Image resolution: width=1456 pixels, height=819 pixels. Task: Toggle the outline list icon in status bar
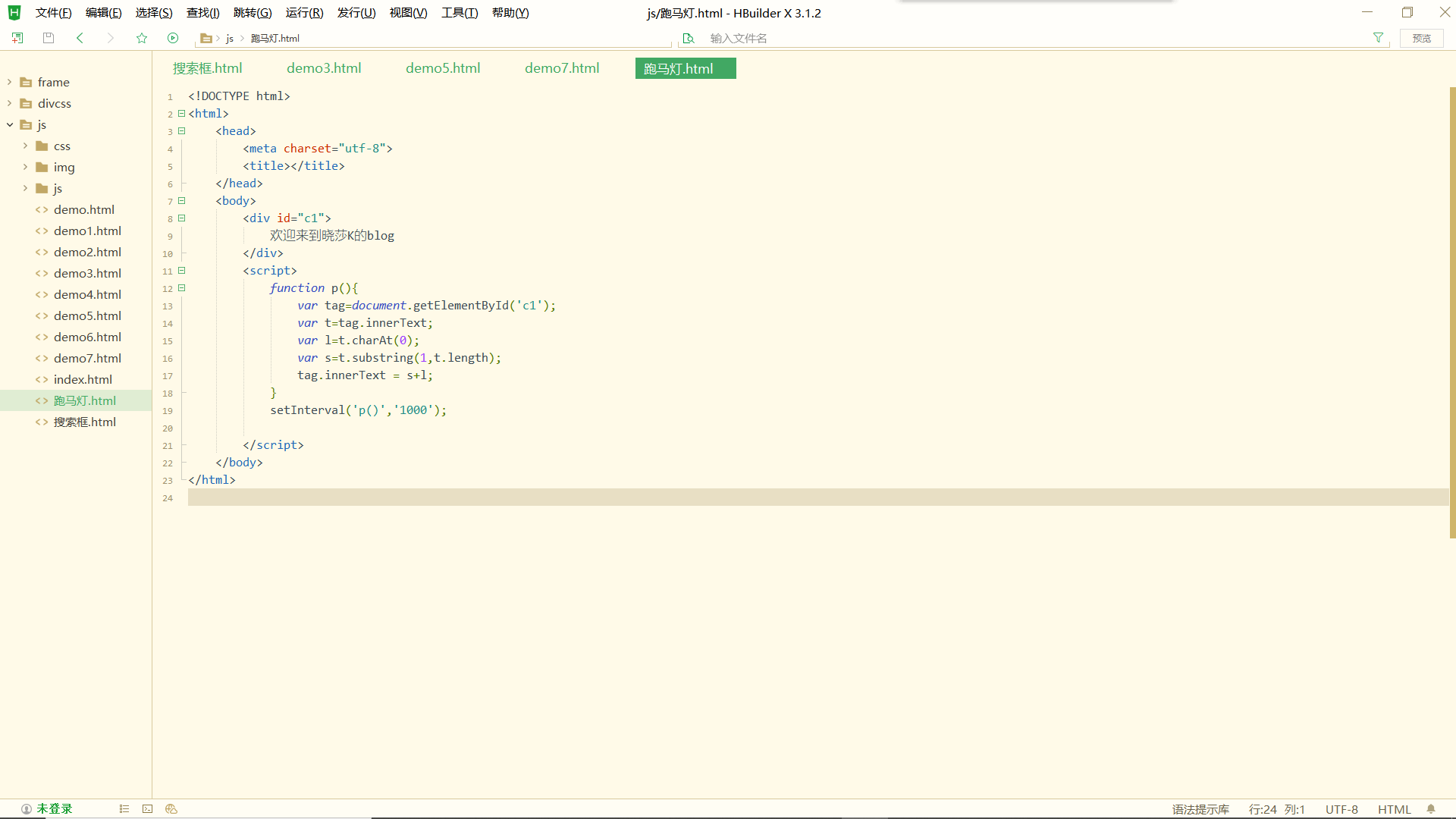pyautogui.click(x=124, y=809)
